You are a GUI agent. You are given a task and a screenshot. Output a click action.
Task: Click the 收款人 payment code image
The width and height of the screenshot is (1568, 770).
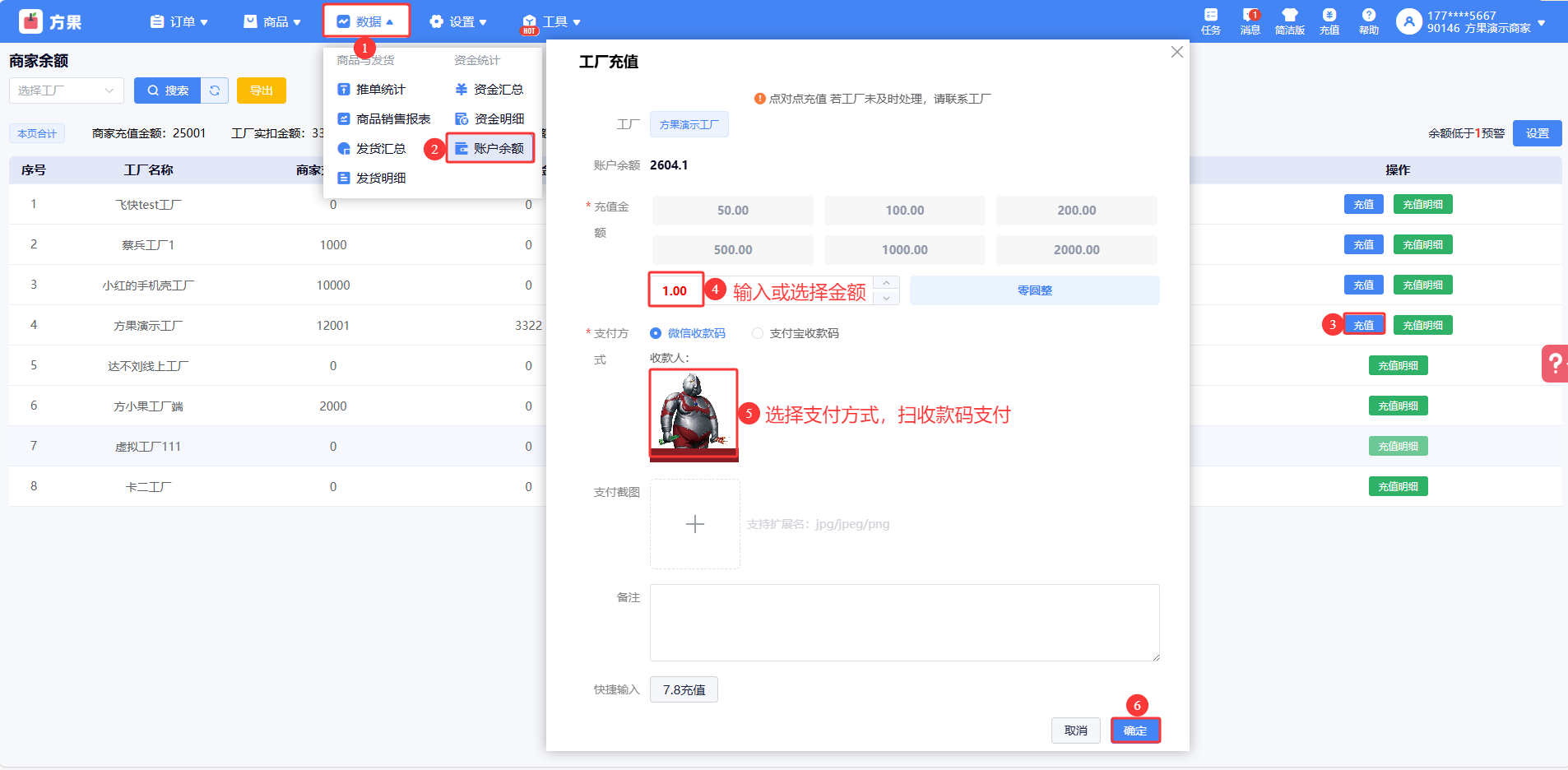(694, 415)
